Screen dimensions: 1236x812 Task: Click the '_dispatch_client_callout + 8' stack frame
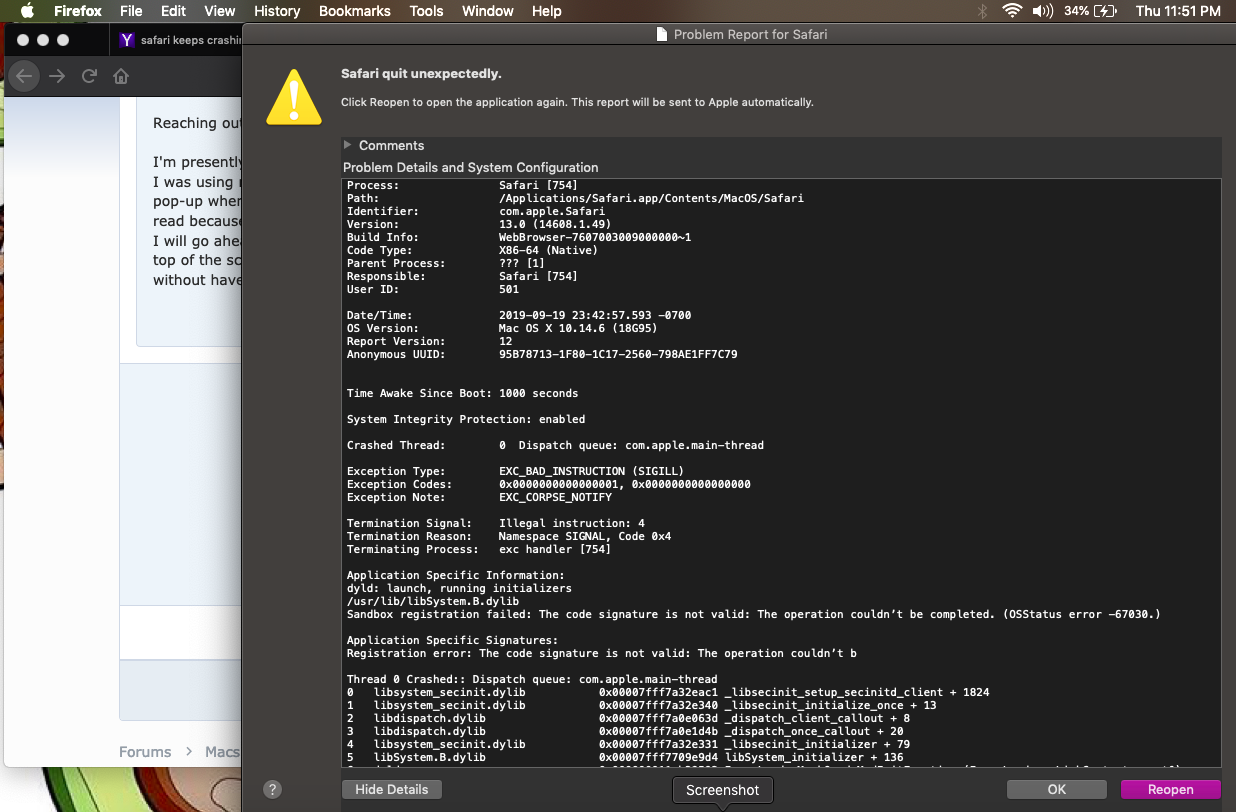[x=628, y=718]
